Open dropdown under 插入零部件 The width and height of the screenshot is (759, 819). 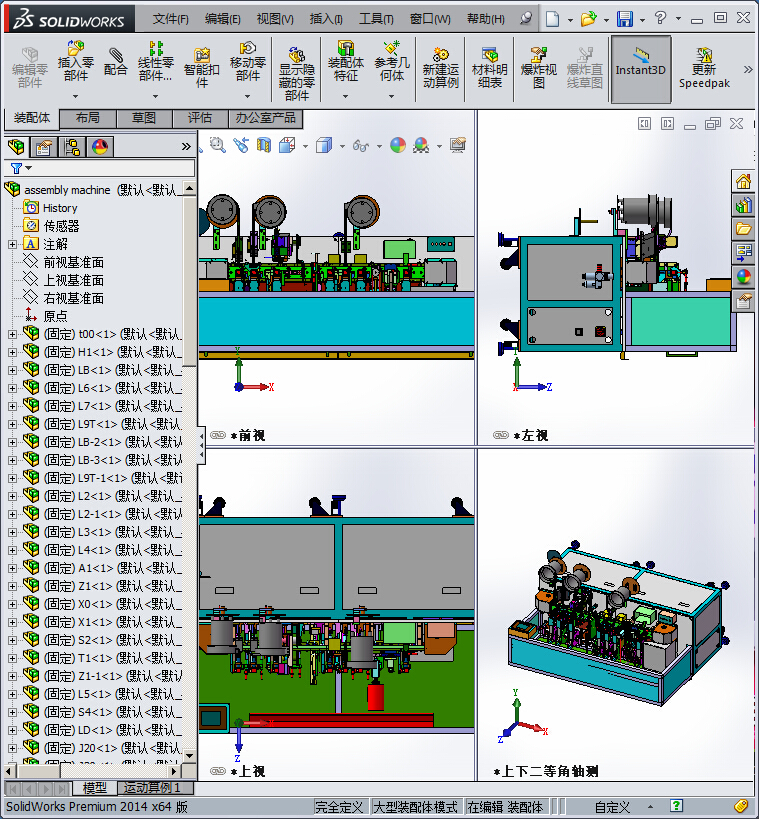coord(76,97)
